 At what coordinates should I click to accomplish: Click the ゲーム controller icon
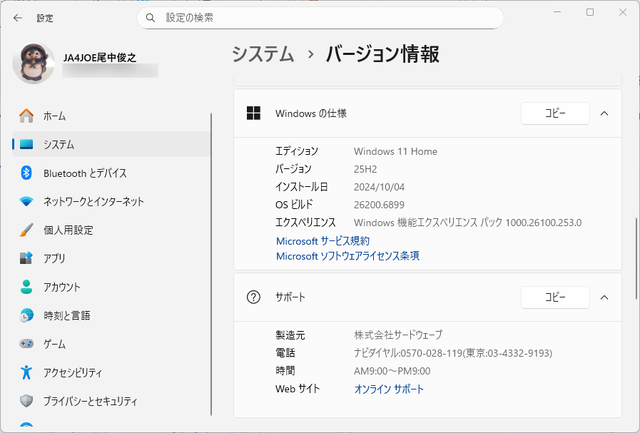(27, 344)
